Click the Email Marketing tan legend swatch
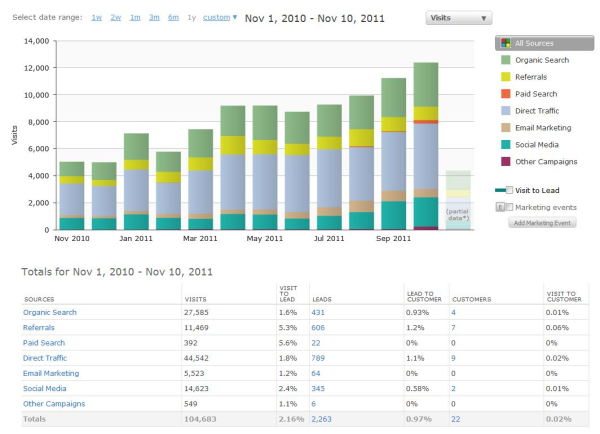This screenshot has width=600, height=434. click(504, 127)
